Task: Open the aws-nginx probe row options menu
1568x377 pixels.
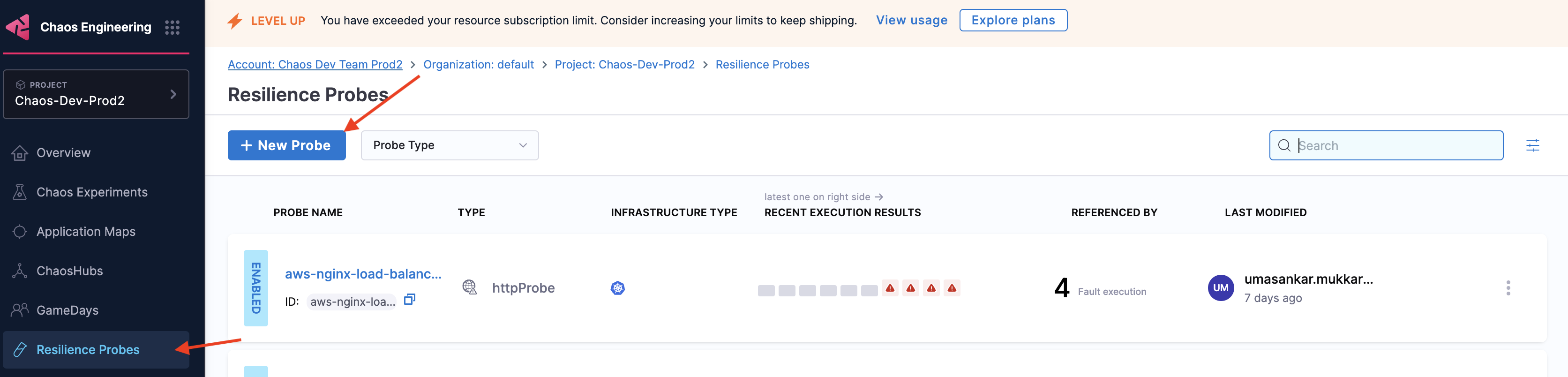Action: (1508, 288)
